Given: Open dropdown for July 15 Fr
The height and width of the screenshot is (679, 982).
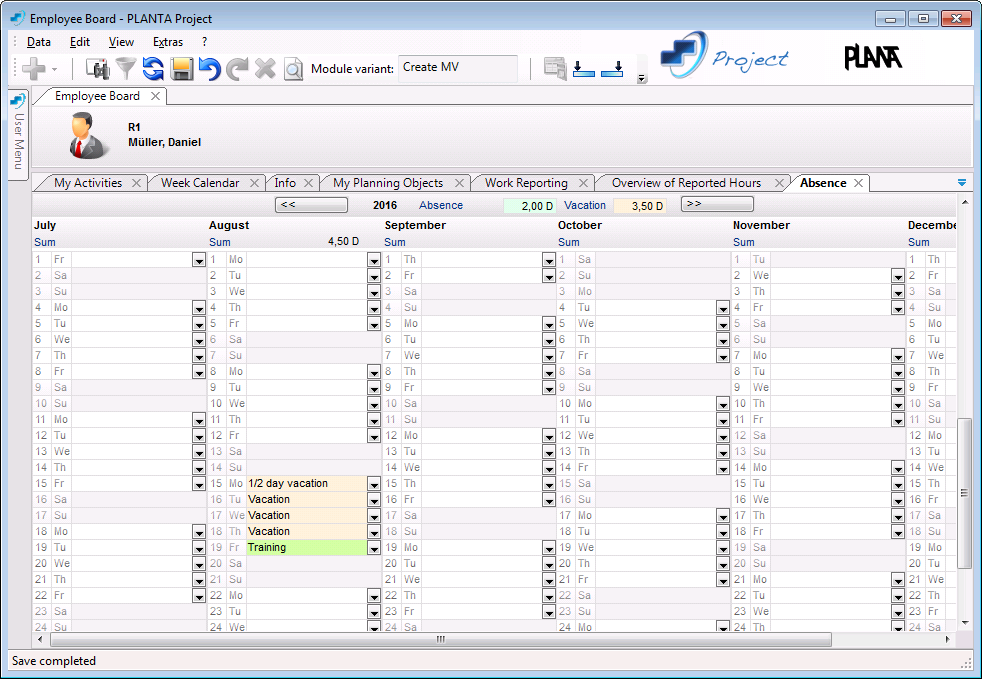Looking at the screenshot, I should 199,484.
